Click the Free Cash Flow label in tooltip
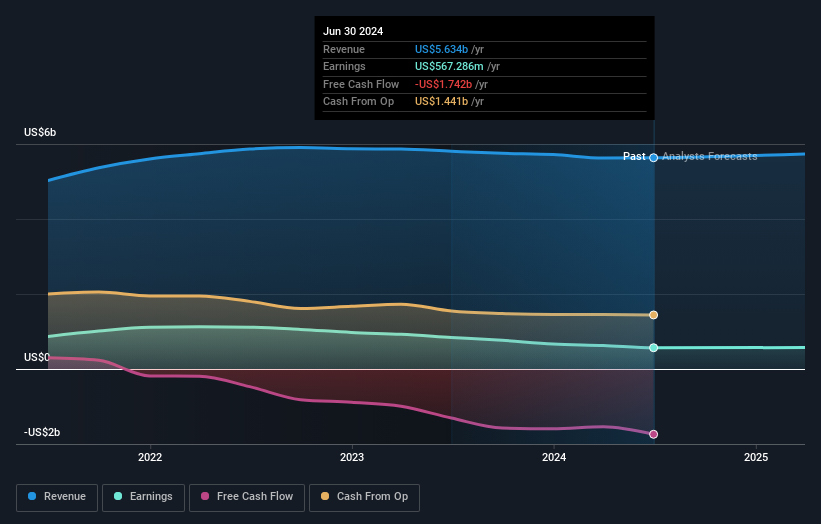The height and width of the screenshot is (524, 821). [361, 84]
